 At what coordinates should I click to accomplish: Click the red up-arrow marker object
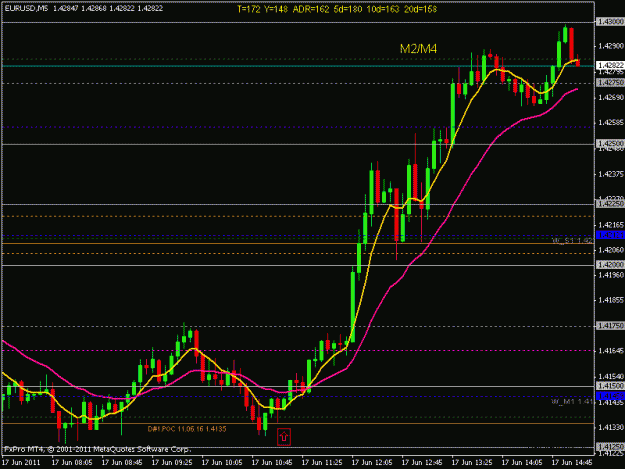tap(284, 437)
